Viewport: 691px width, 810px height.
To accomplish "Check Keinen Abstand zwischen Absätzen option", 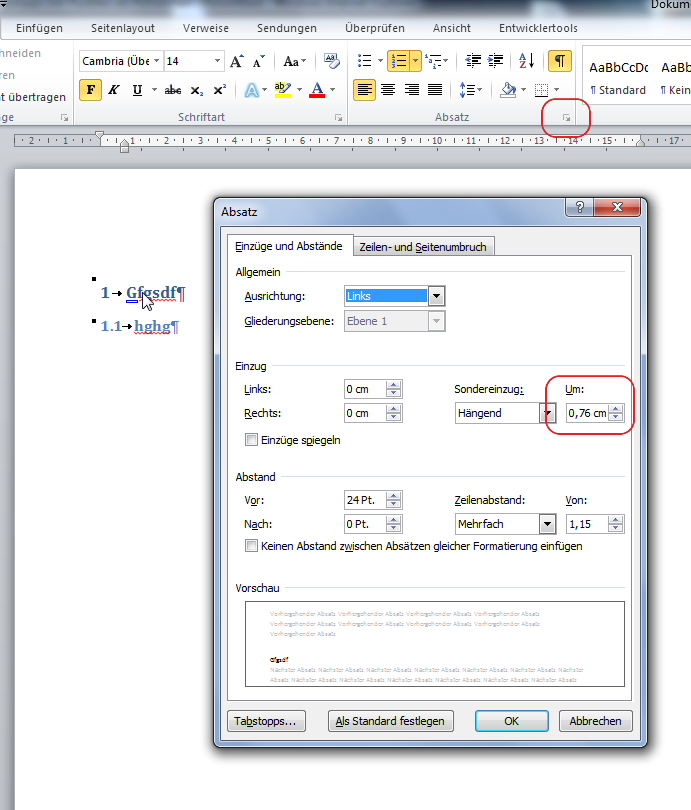I will click(x=252, y=546).
